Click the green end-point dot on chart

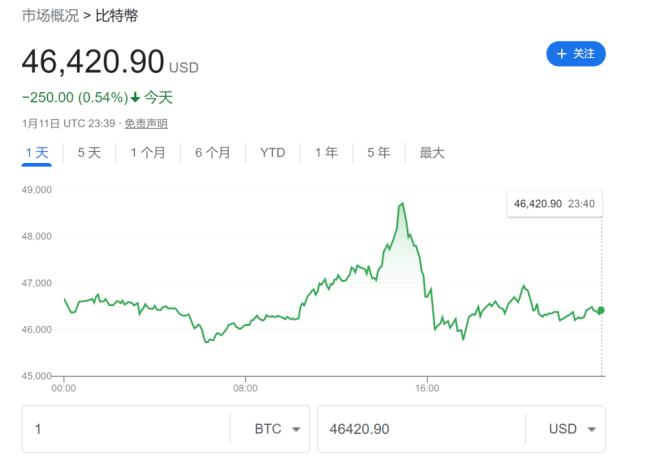601,310
